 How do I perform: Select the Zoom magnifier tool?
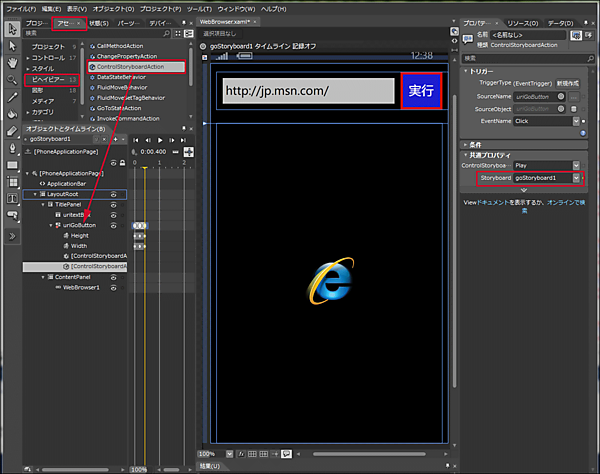(12, 79)
